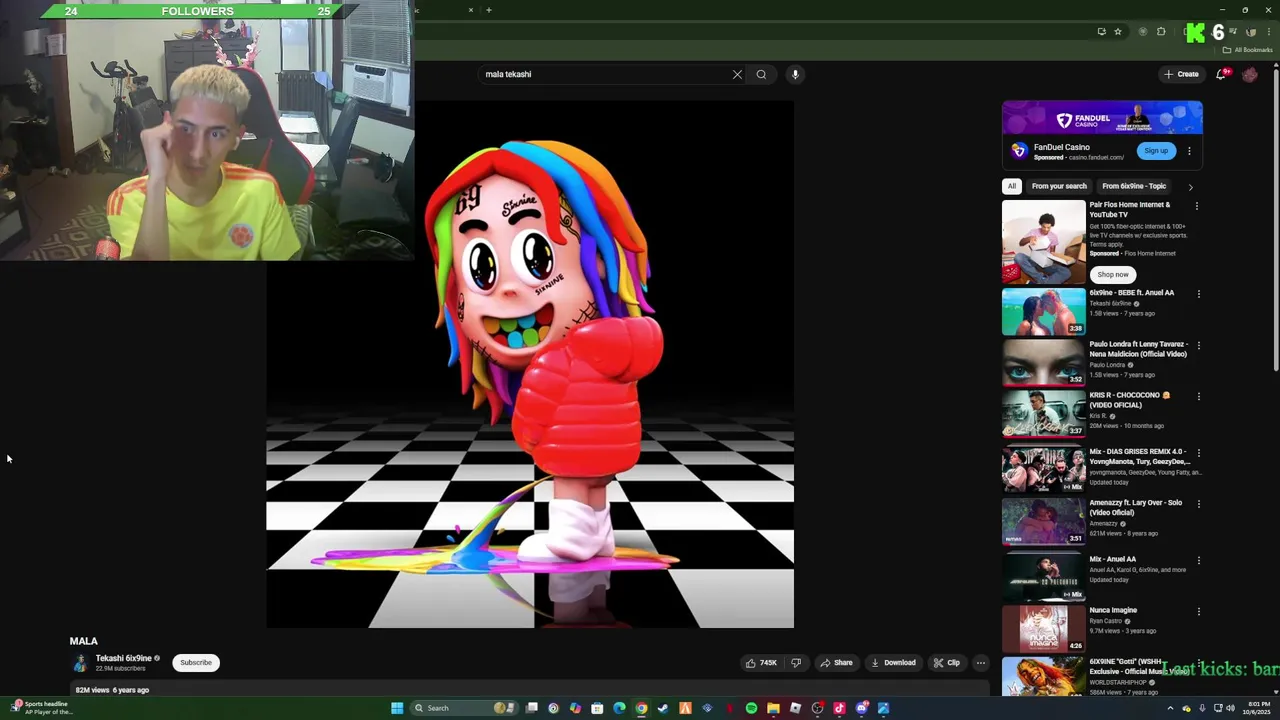Select the All filter chip
This screenshot has width=1280, height=720.
(1012, 186)
